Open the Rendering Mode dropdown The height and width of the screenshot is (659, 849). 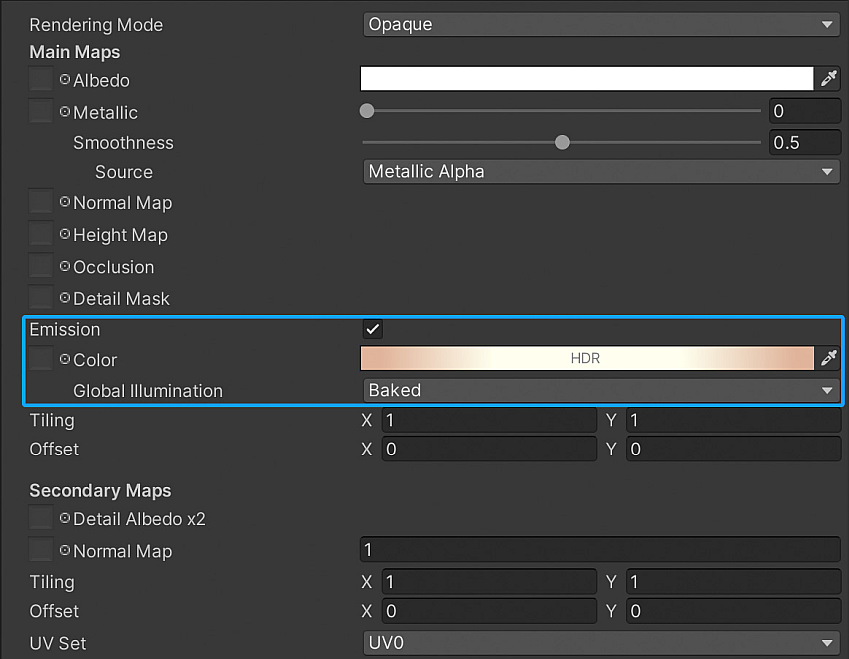coord(600,23)
